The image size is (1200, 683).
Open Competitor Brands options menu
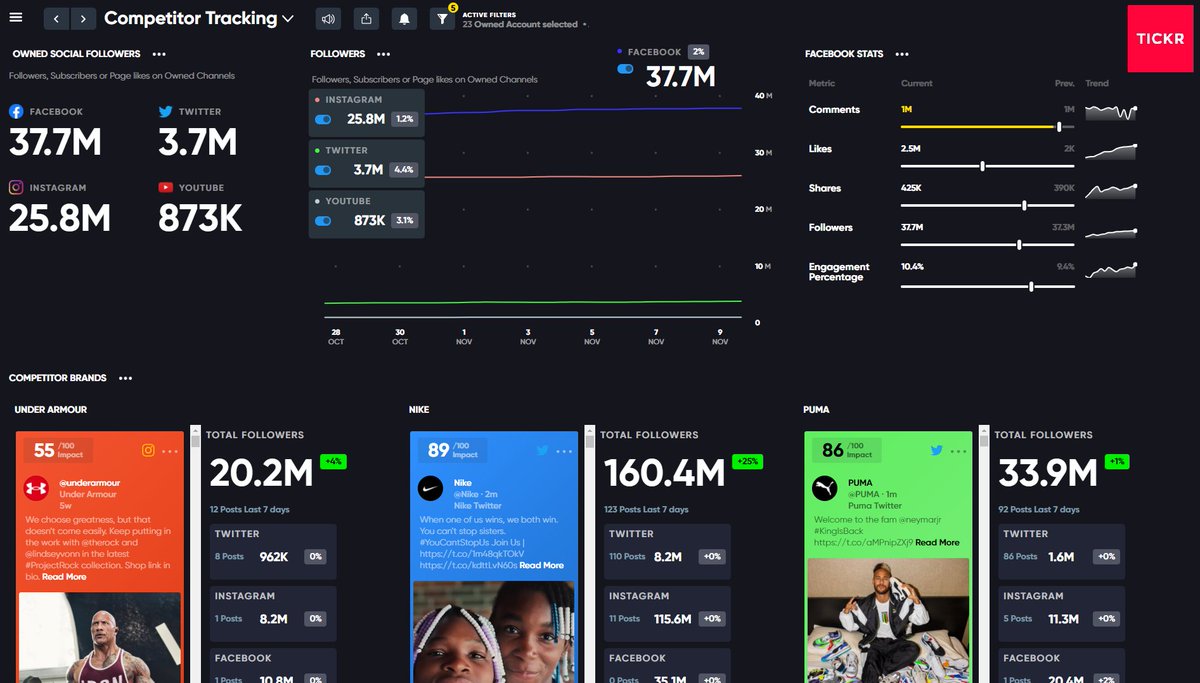tap(125, 378)
